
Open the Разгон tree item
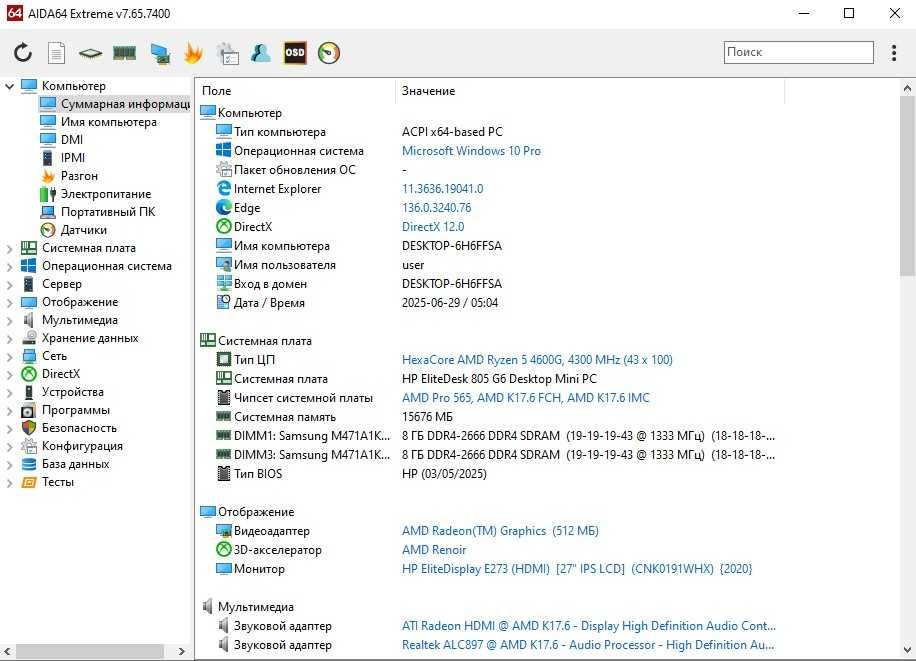(79, 176)
